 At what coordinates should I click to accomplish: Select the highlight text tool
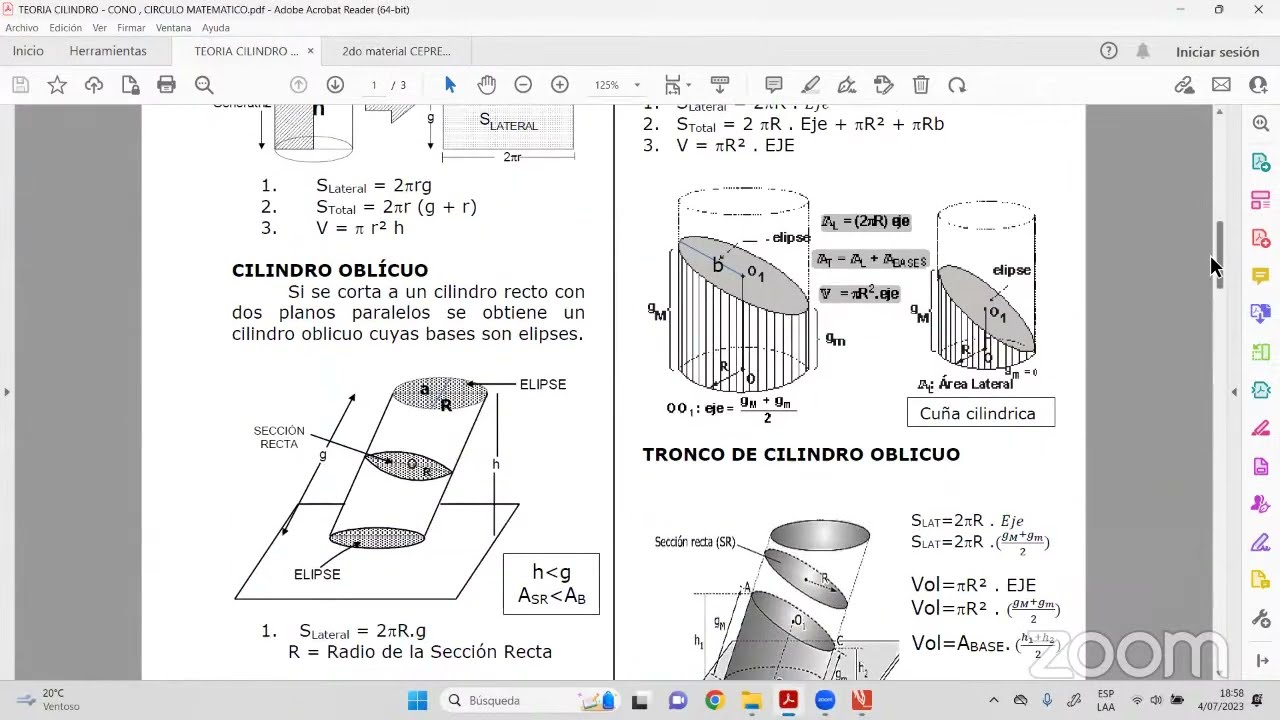point(811,85)
